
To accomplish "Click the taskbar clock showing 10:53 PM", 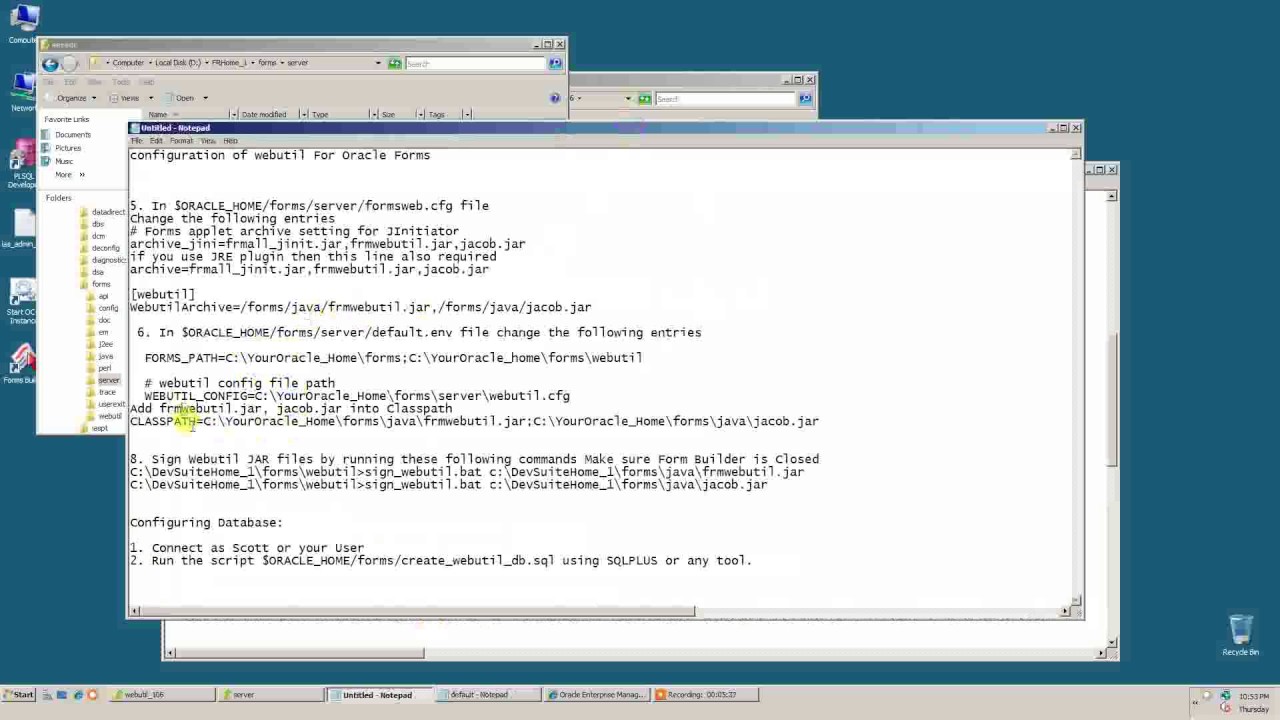I will click(x=1254, y=696).
